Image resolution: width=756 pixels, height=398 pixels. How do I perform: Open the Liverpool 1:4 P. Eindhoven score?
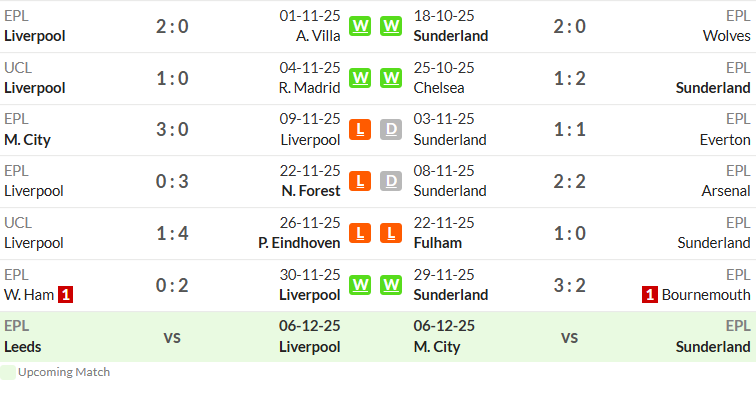[x=172, y=233]
